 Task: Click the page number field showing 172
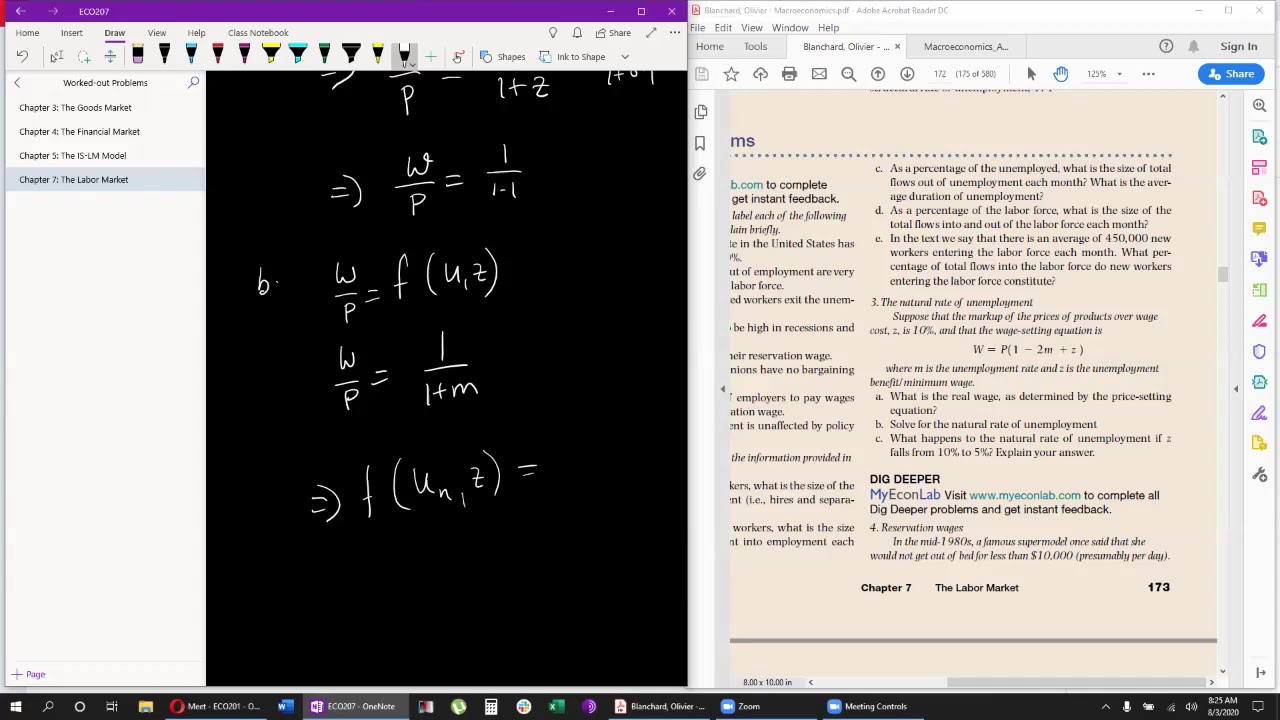[x=940, y=74]
